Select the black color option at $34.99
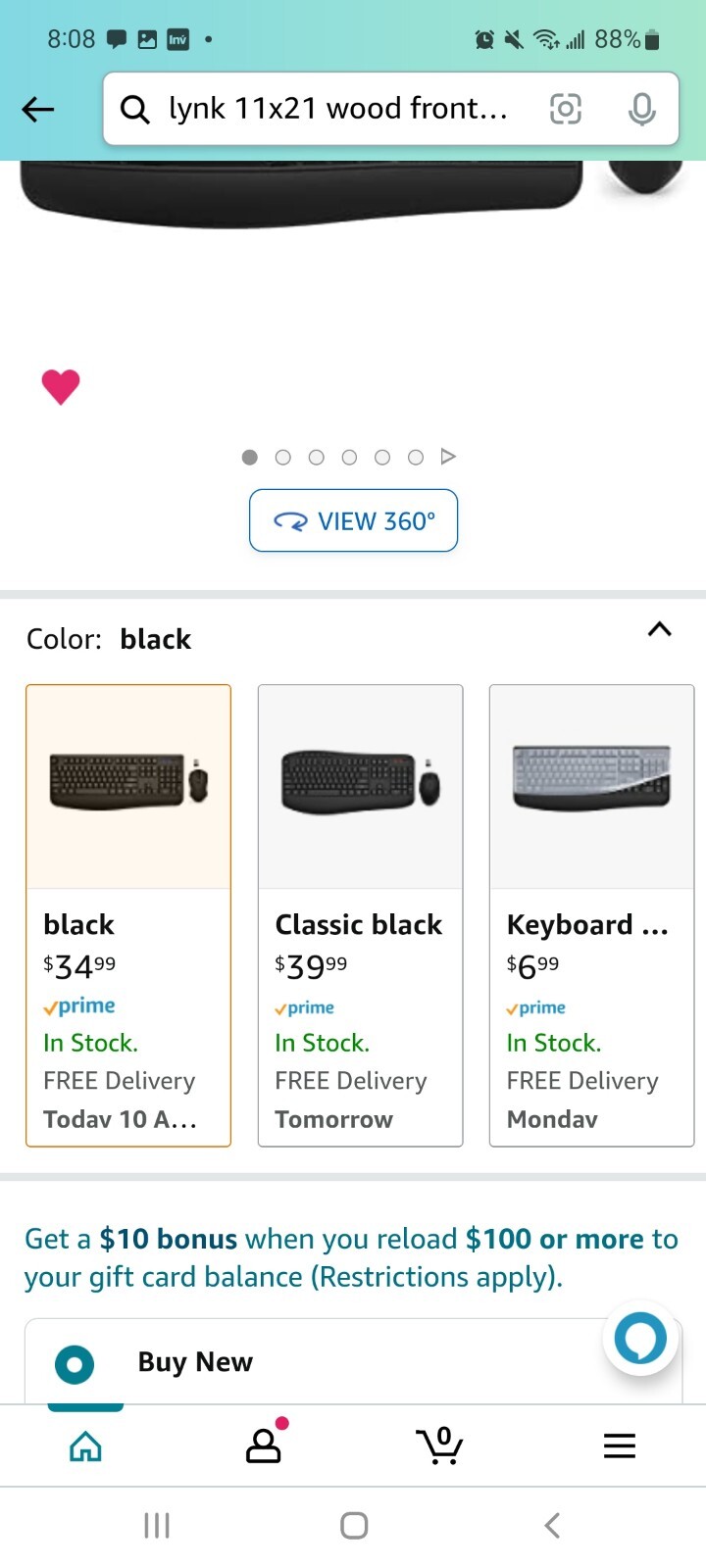The image size is (706, 1568). click(128, 915)
